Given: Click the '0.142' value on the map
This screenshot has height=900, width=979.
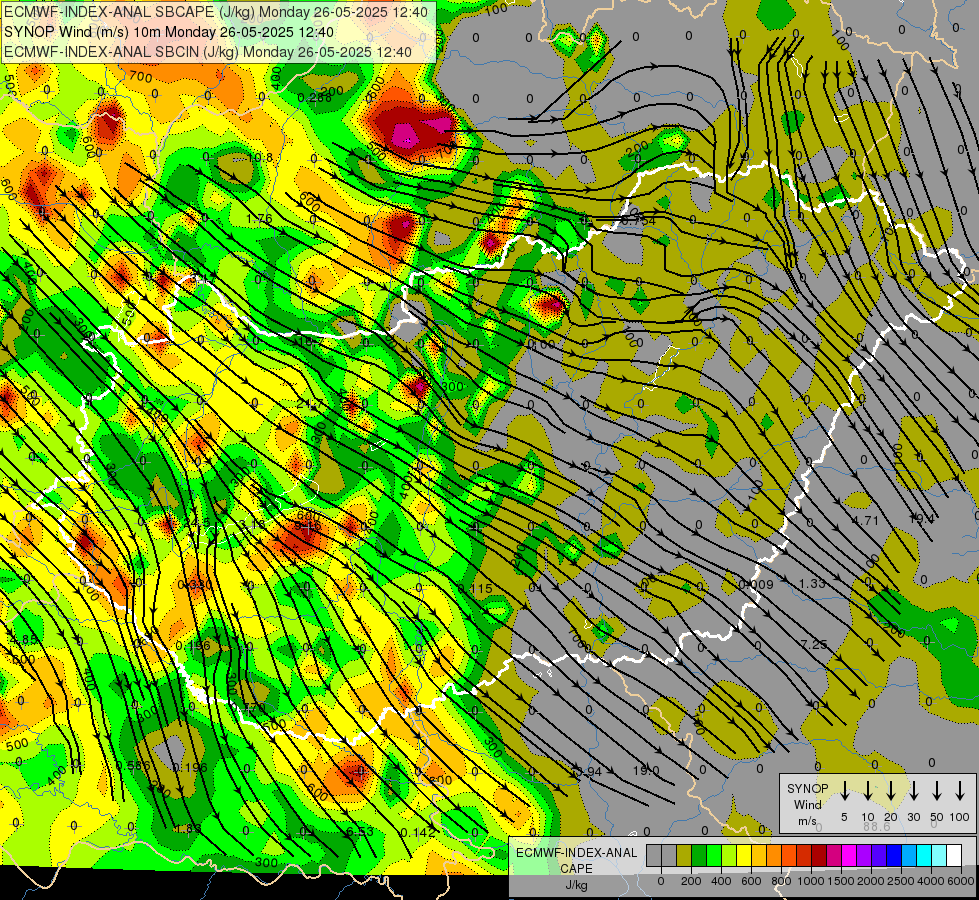Looking at the screenshot, I should pyautogui.click(x=418, y=832).
